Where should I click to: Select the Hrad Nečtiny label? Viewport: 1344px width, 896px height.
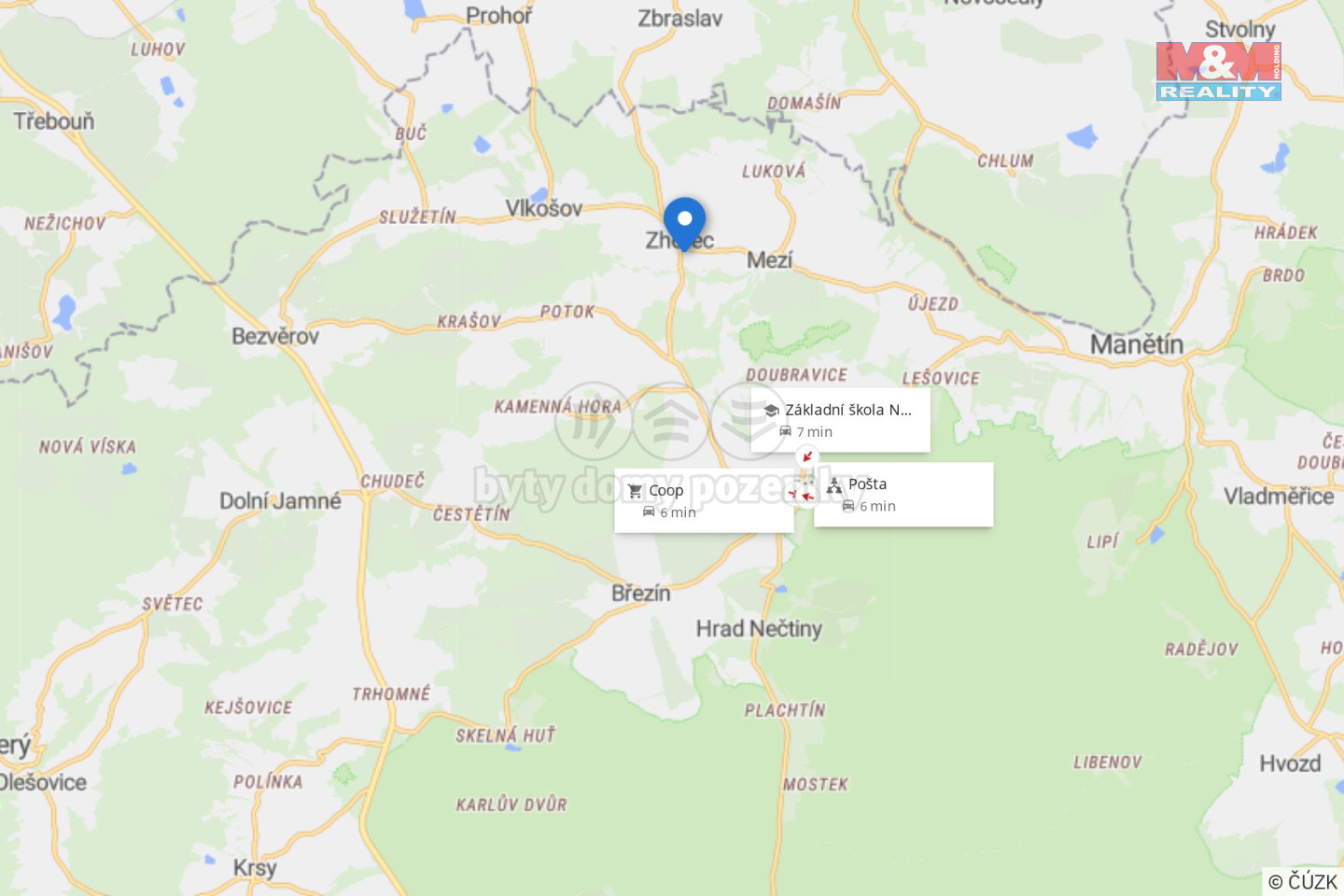759,629
